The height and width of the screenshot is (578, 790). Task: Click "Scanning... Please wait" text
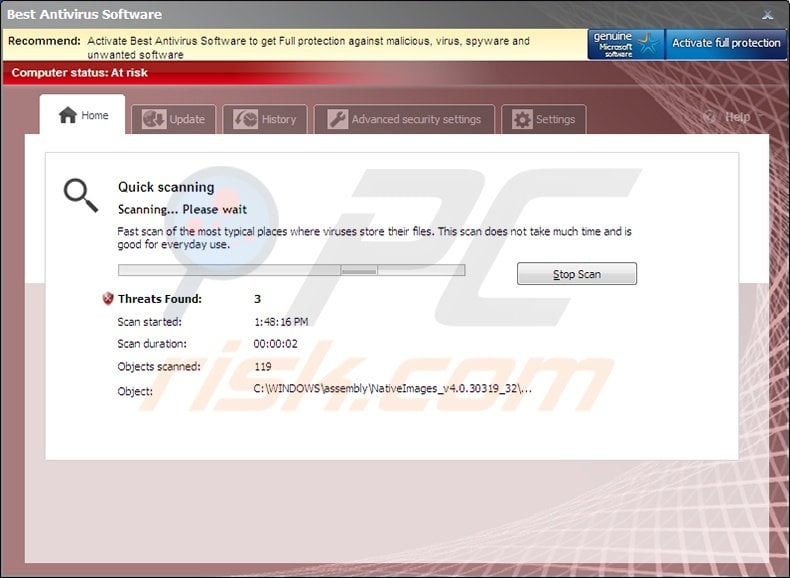tap(182, 209)
